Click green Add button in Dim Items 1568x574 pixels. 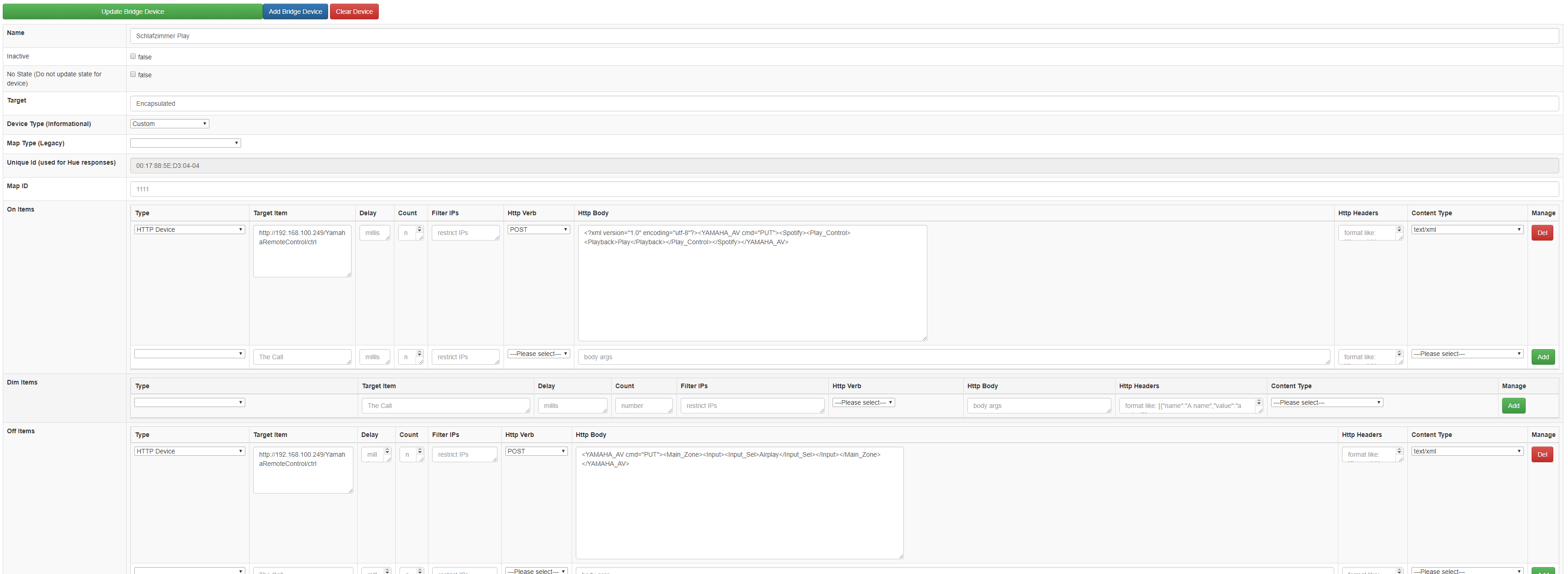[1513, 406]
